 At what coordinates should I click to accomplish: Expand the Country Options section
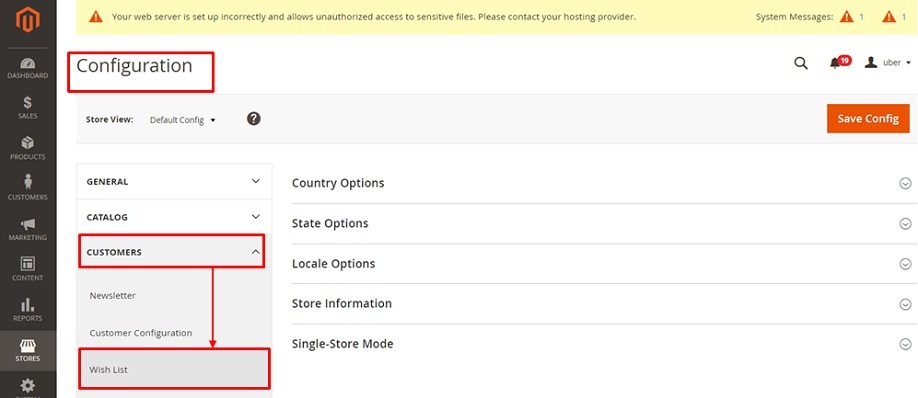602,183
